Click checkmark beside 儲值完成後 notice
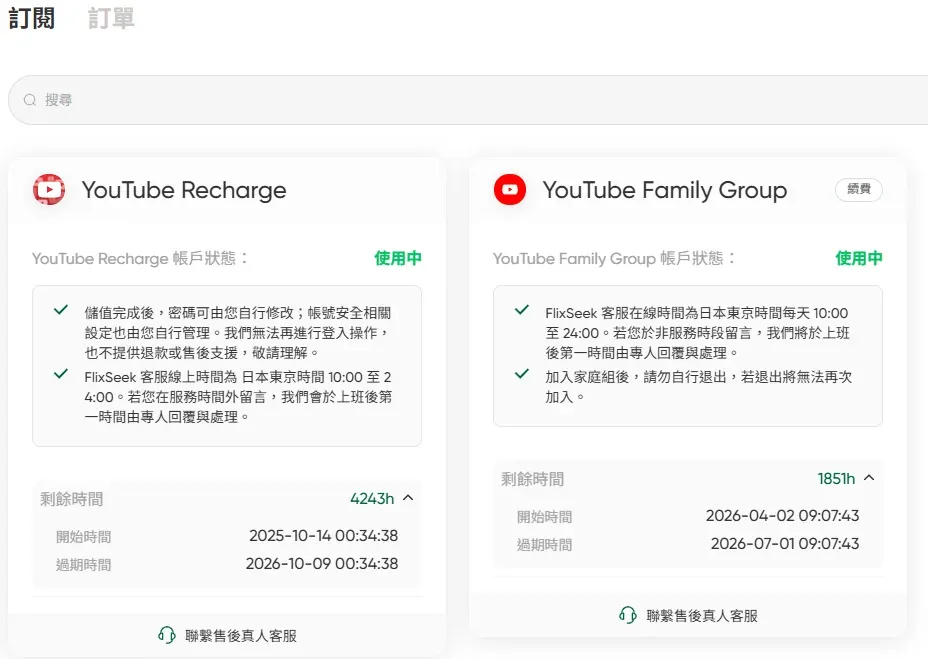This screenshot has width=928, height=659. [61, 310]
